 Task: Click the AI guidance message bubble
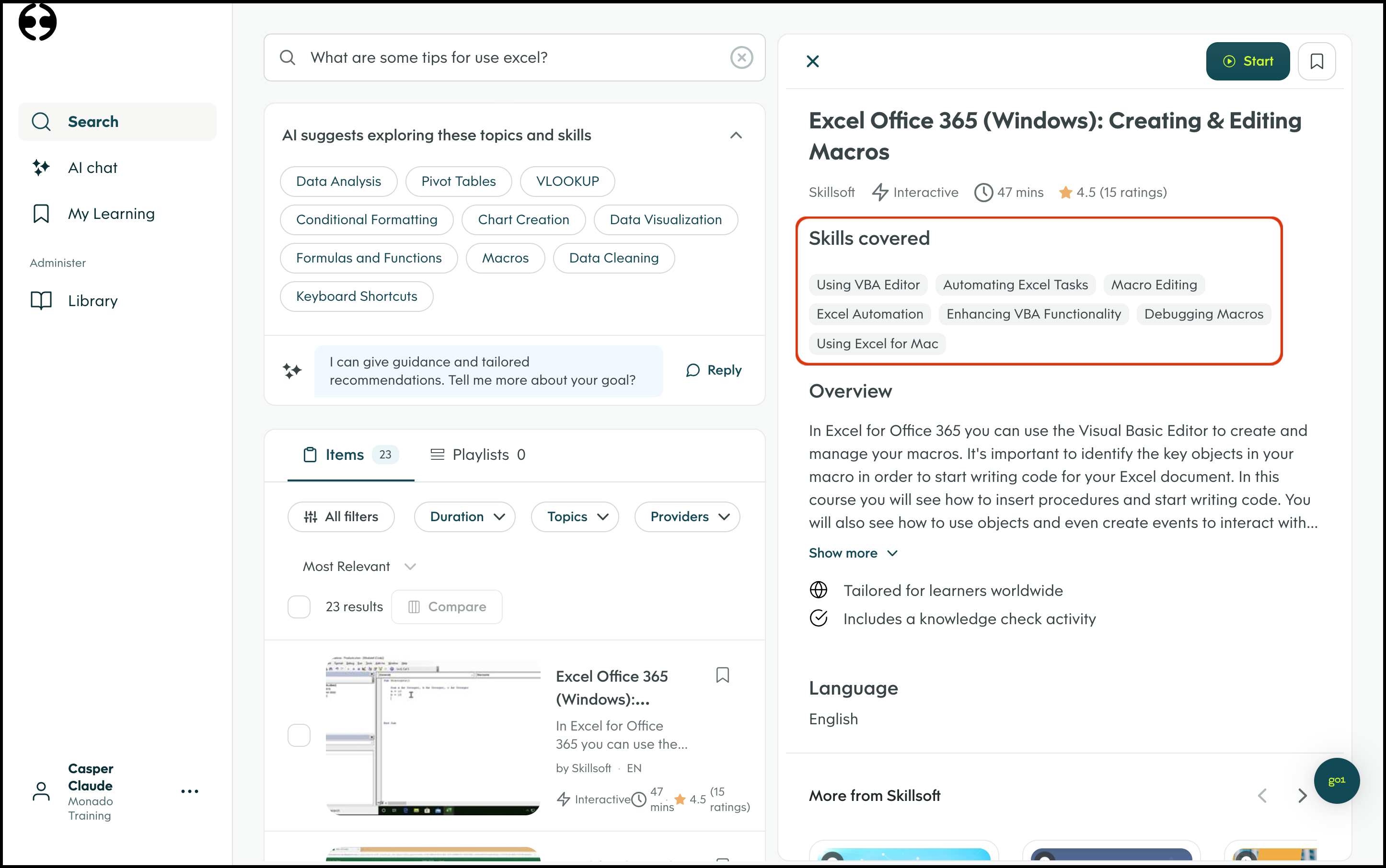pos(488,371)
